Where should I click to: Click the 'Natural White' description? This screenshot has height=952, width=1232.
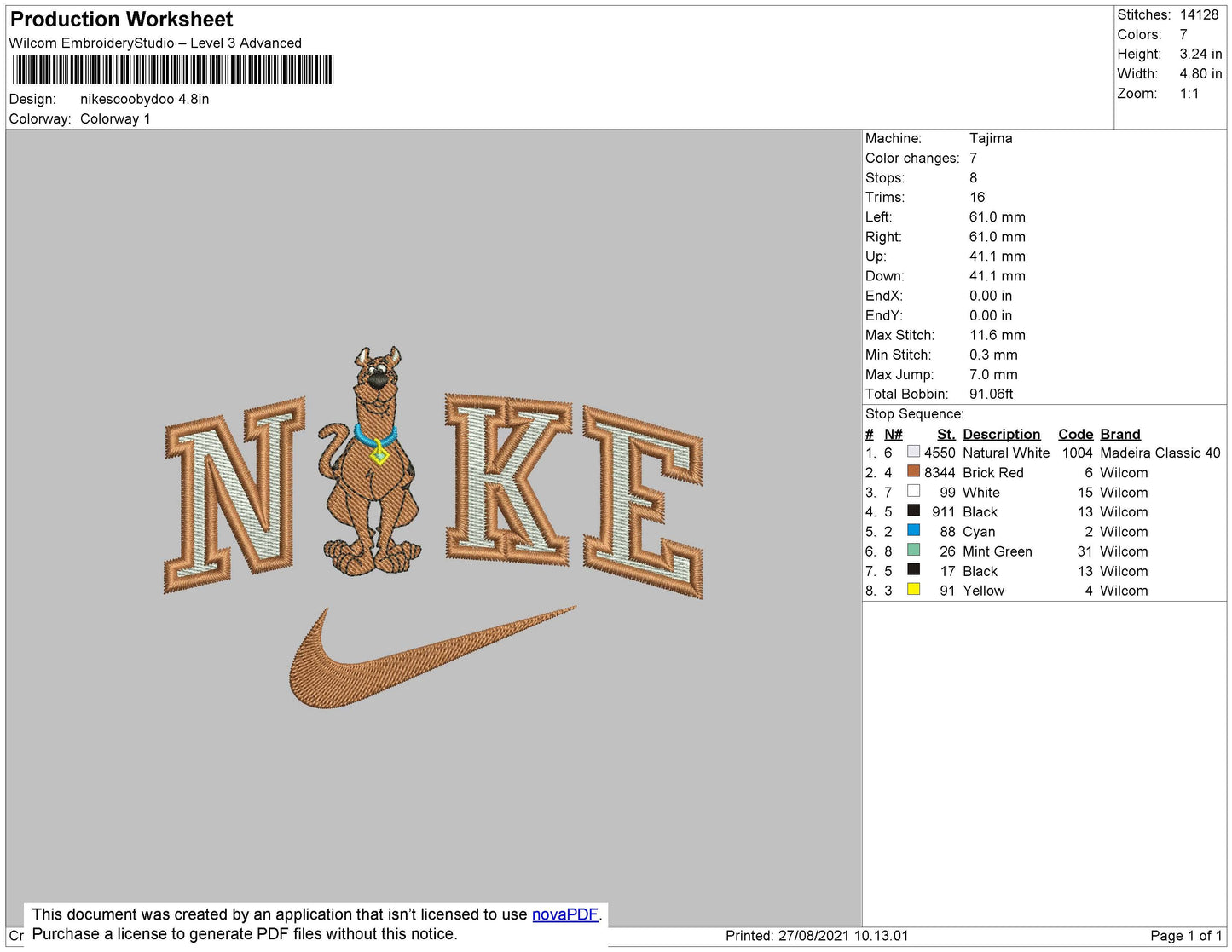[x=1006, y=453]
